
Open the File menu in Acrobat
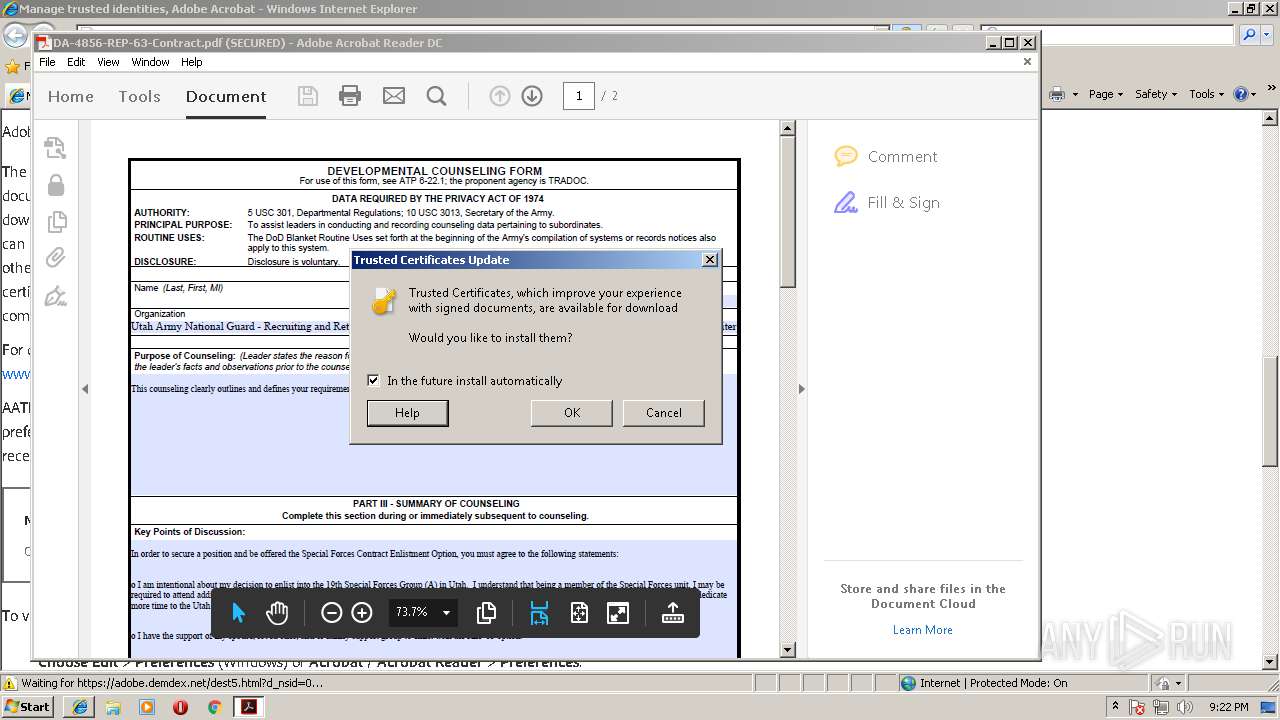click(x=47, y=62)
